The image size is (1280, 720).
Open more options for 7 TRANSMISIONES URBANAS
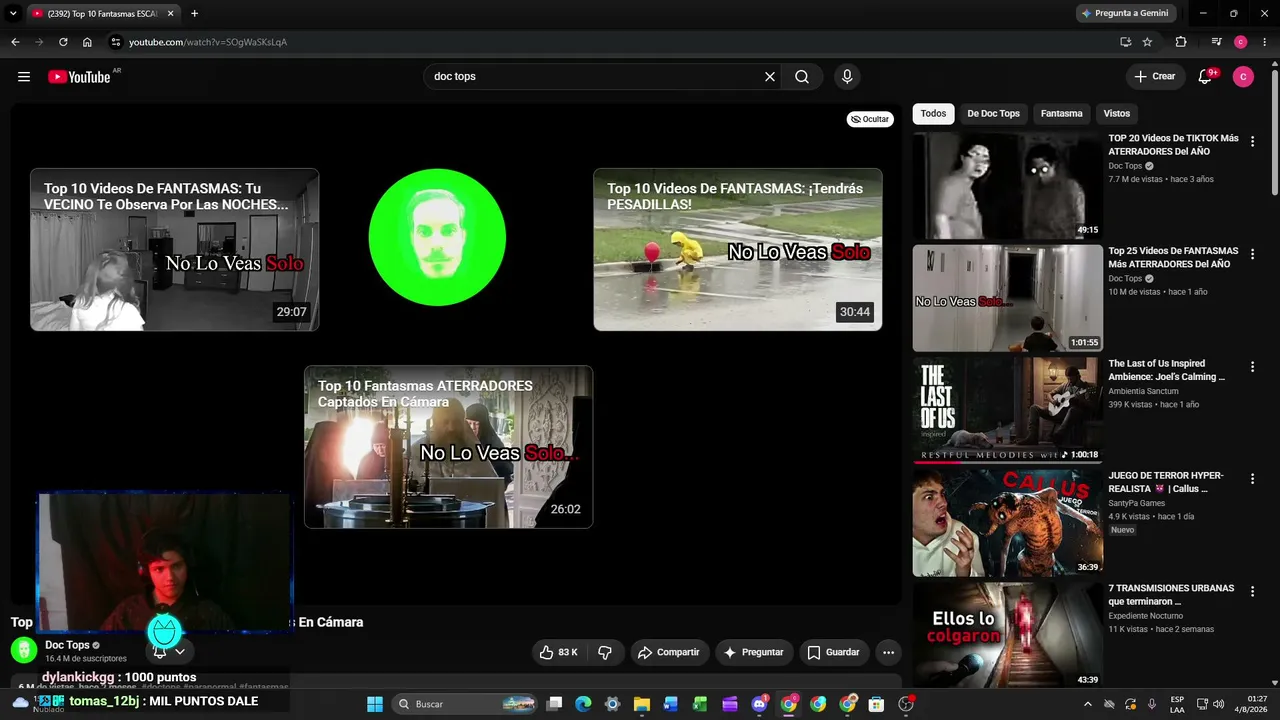[1252, 592]
